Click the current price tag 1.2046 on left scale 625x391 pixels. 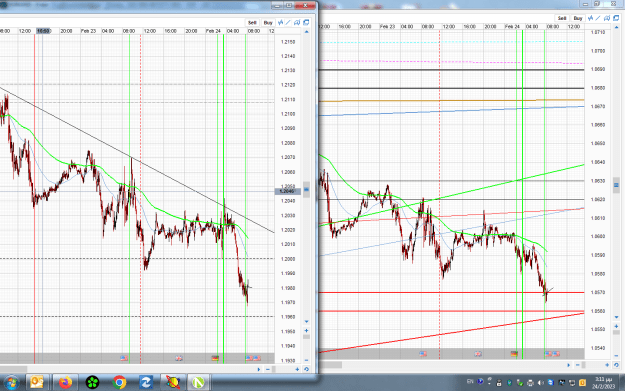point(288,191)
